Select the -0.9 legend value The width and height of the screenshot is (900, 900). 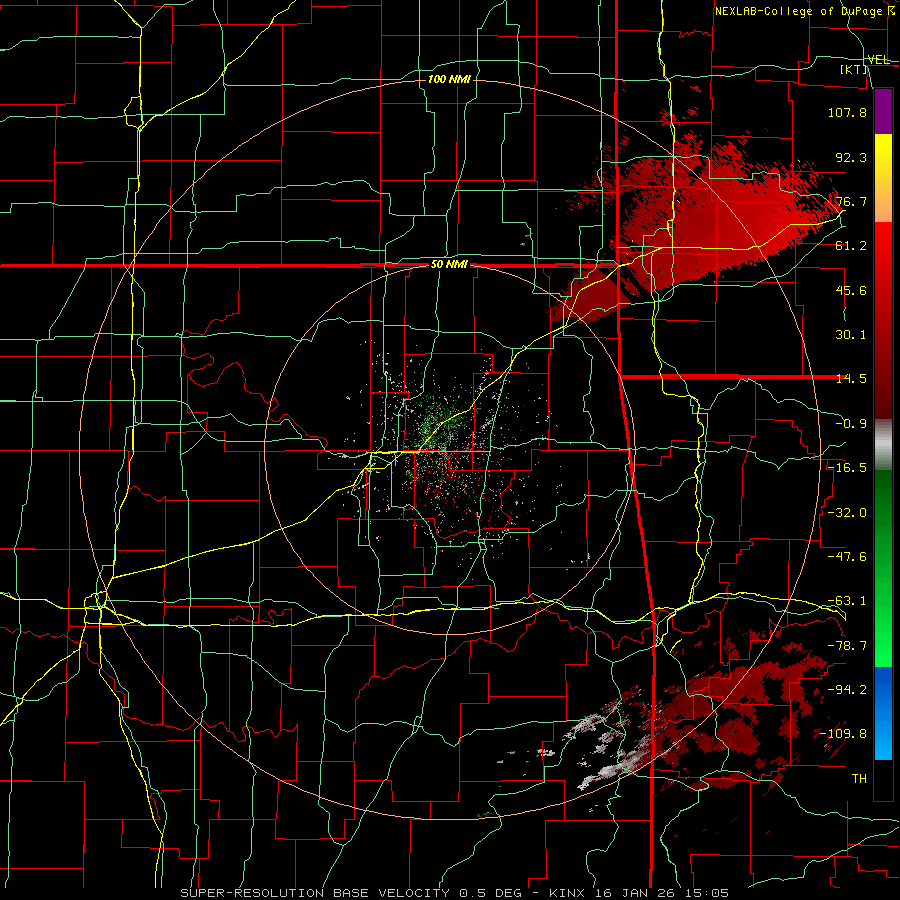coord(851,424)
